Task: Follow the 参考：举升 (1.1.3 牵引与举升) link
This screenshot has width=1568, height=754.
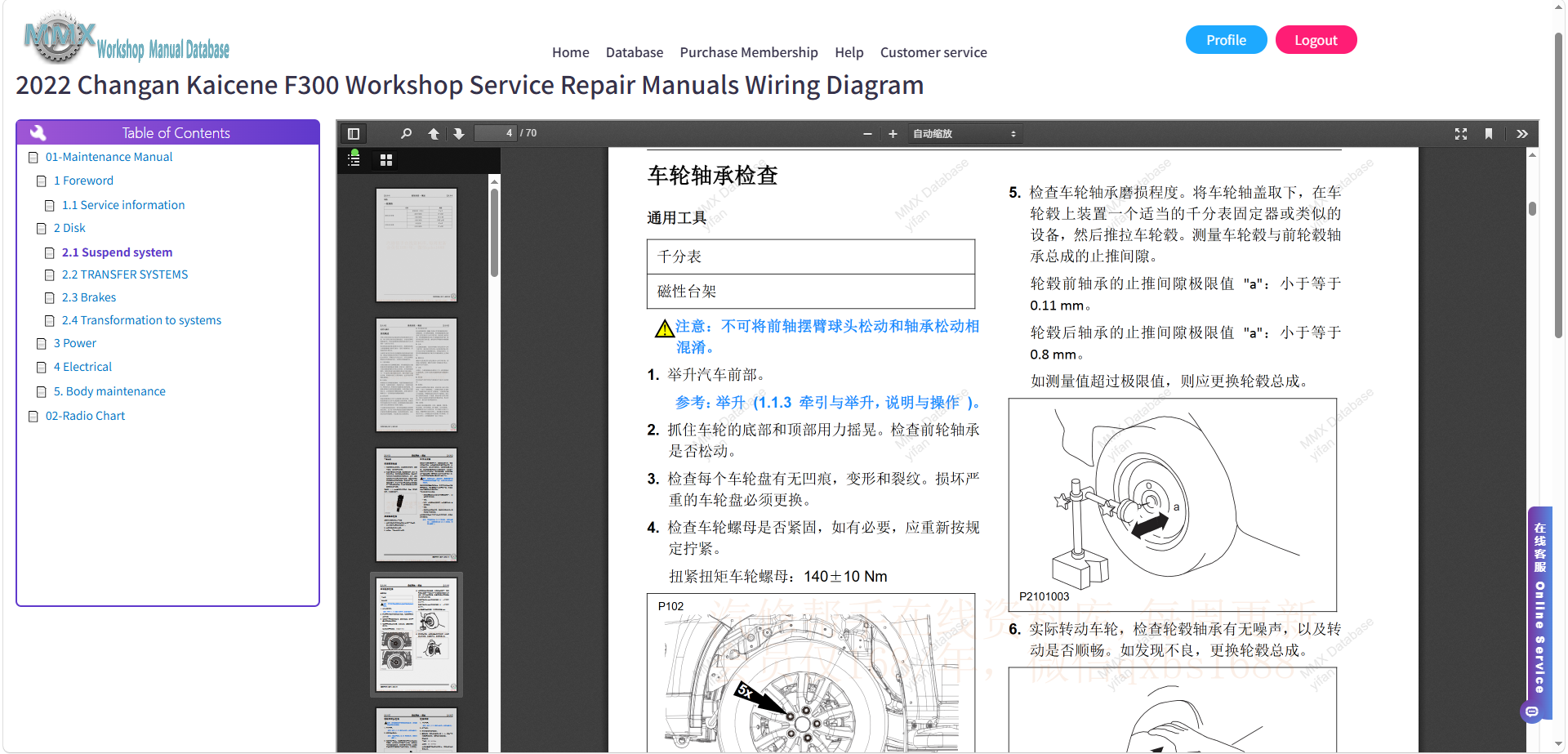Action: coord(826,403)
